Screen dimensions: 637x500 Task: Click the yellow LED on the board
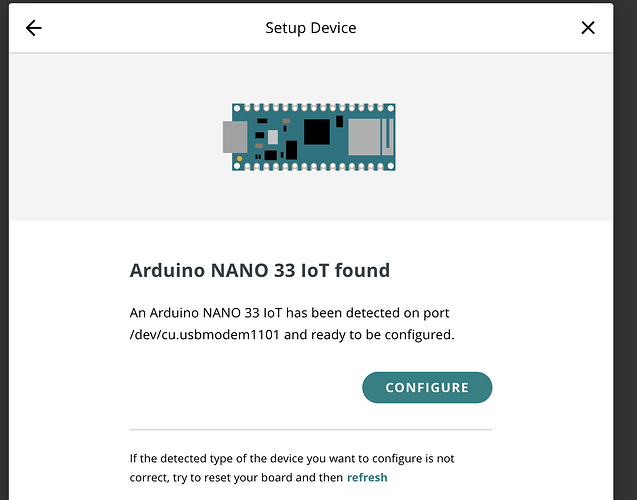(x=239, y=160)
